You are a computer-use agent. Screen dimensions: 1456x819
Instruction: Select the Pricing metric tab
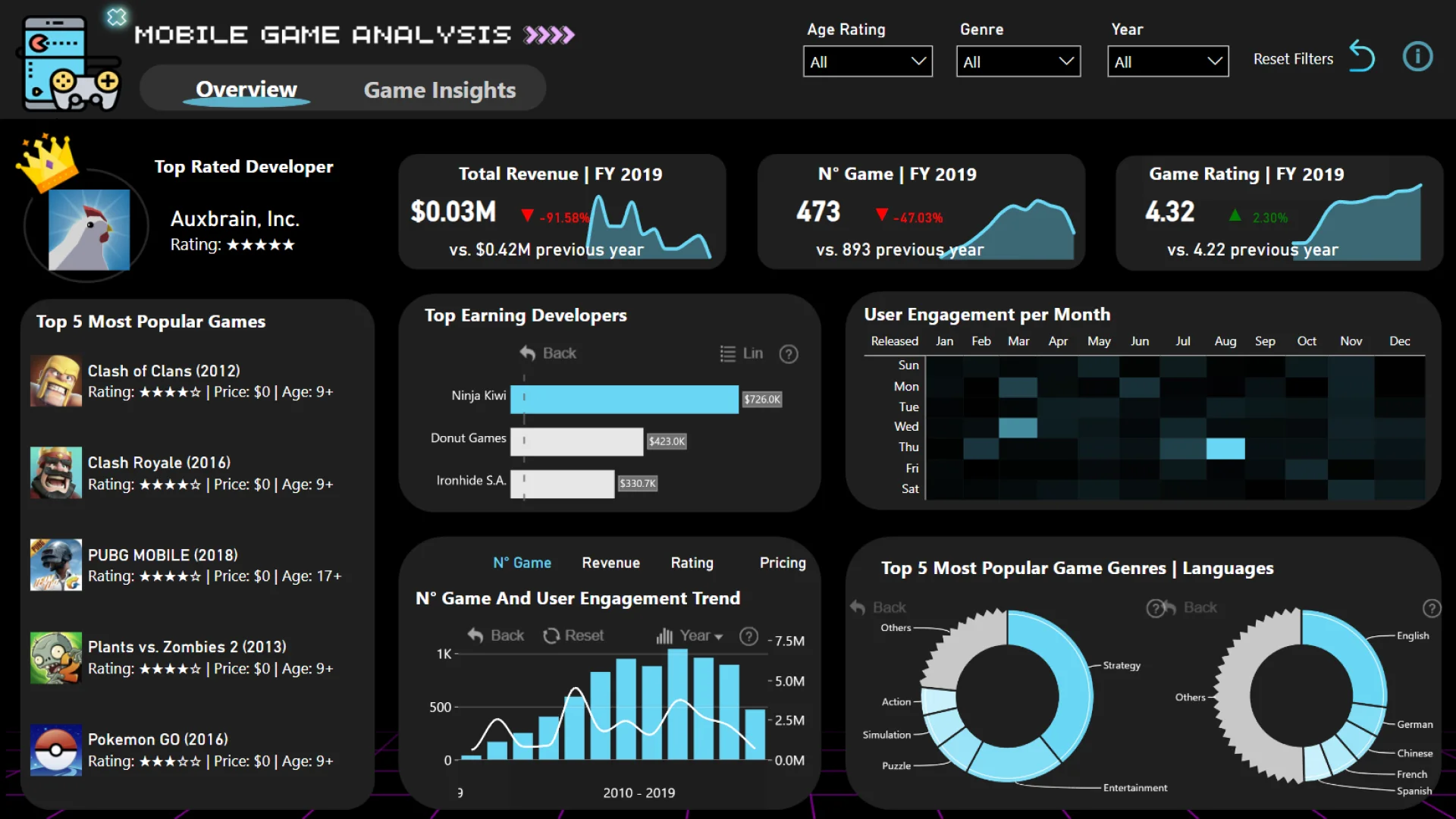point(783,563)
